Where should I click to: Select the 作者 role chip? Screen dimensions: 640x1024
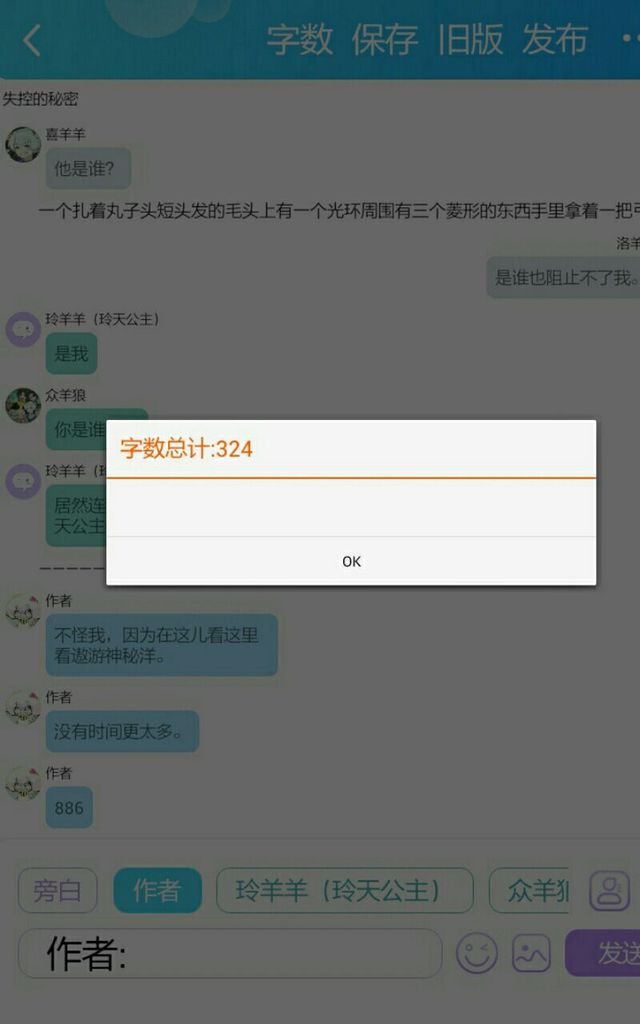[x=157, y=890]
